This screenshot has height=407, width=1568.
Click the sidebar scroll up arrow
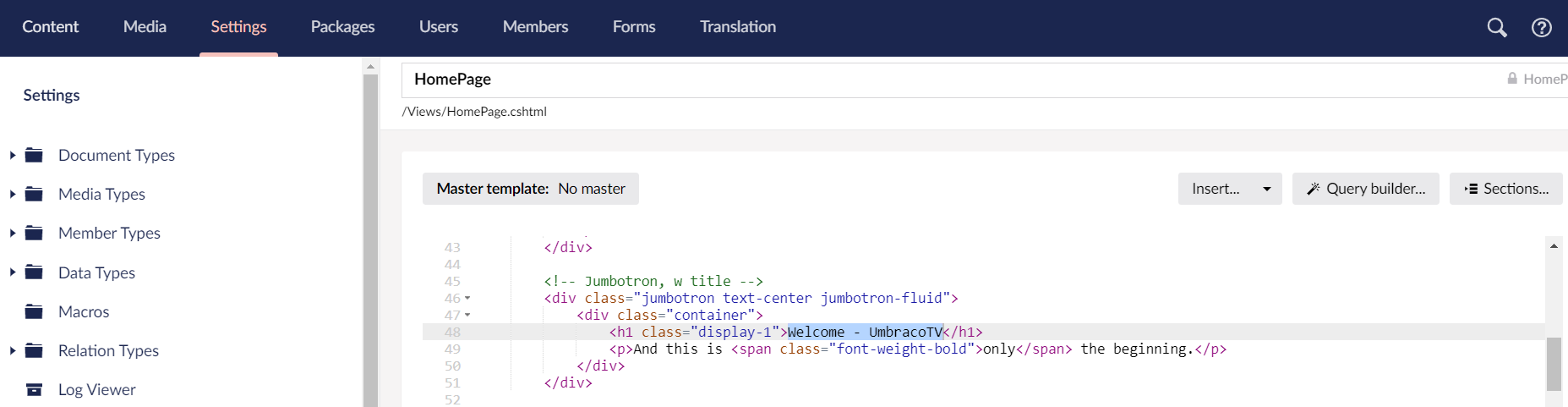point(370,66)
